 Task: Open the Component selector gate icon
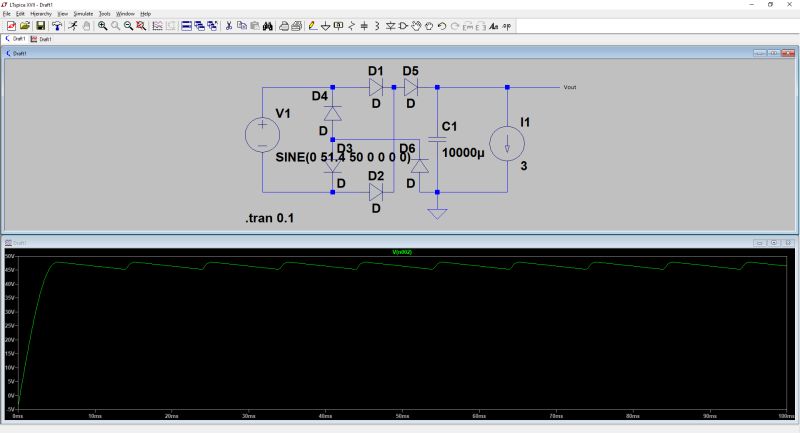pos(403,26)
